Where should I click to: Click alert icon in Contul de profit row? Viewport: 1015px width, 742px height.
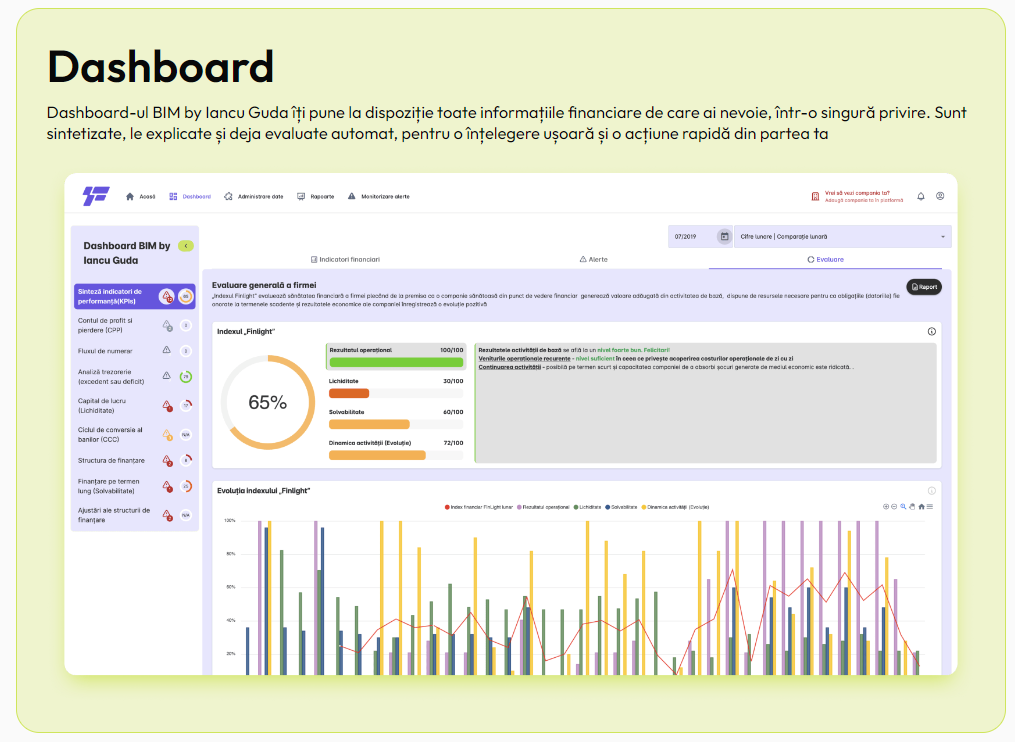pyautogui.click(x=167, y=325)
